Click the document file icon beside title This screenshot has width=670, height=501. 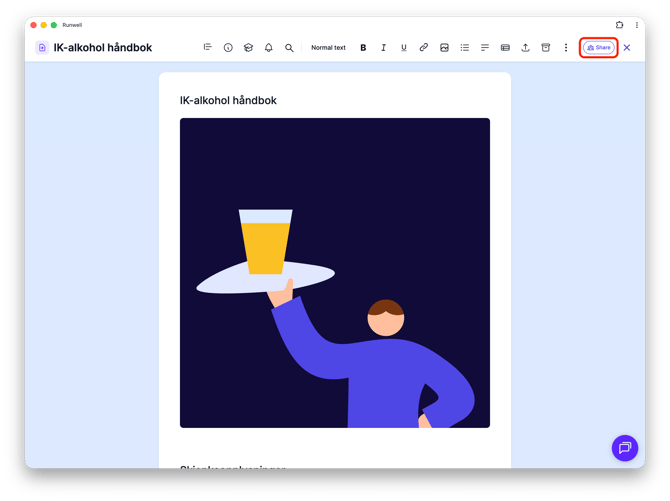[42, 47]
